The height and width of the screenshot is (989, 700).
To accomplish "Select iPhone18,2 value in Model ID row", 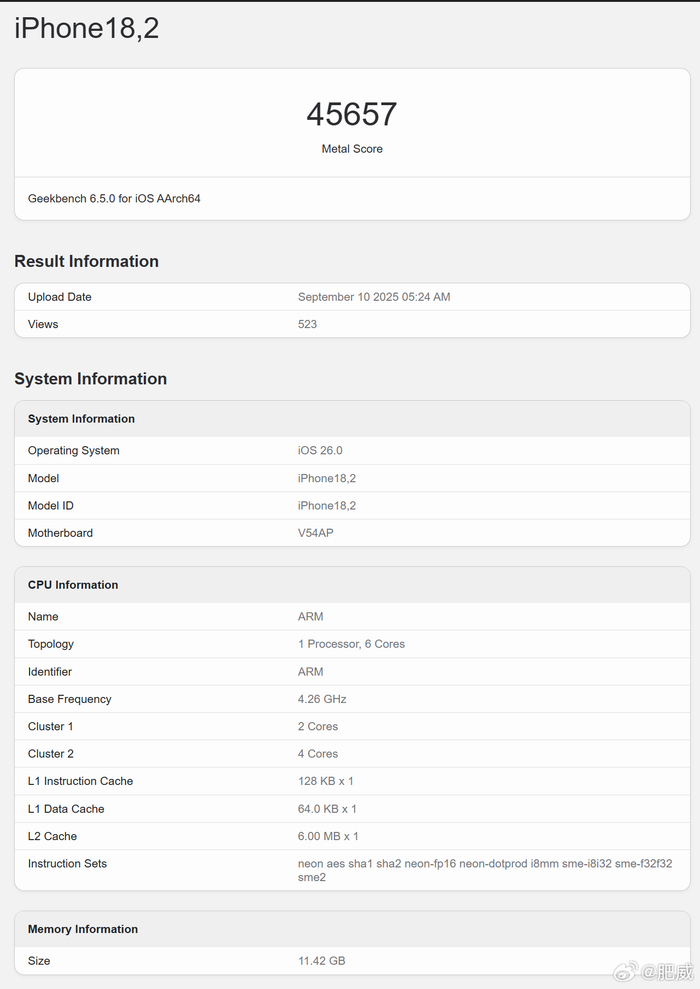I will (x=327, y=506).
